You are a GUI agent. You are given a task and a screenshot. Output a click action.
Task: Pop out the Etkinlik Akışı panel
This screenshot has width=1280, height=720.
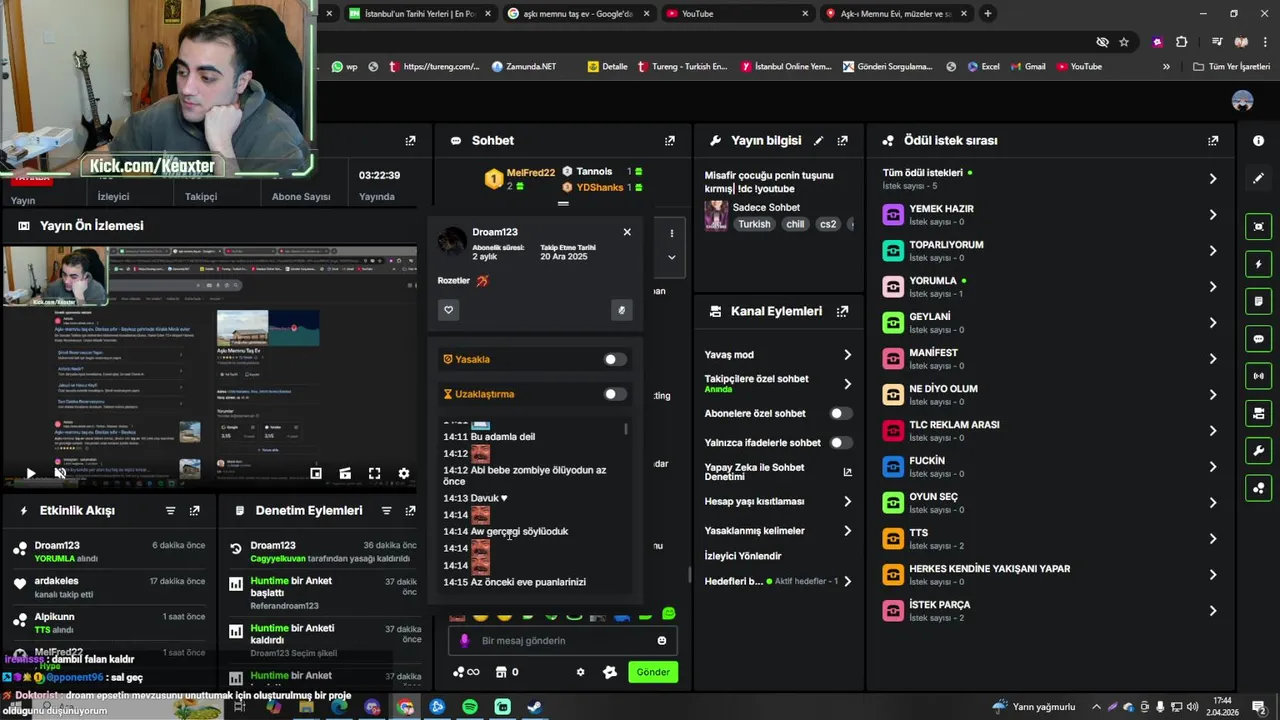[x=194, y=511]
